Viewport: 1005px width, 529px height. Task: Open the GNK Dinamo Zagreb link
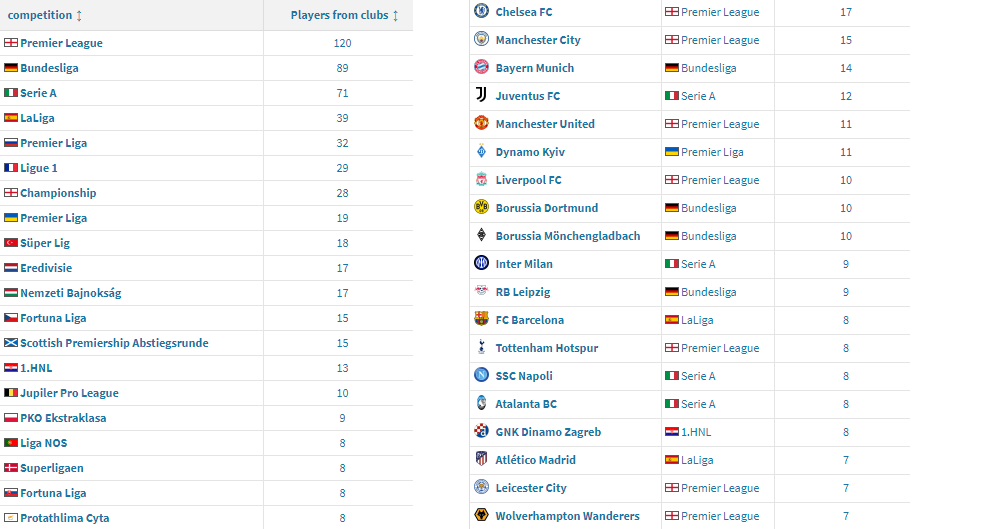(x=548, y=432)
